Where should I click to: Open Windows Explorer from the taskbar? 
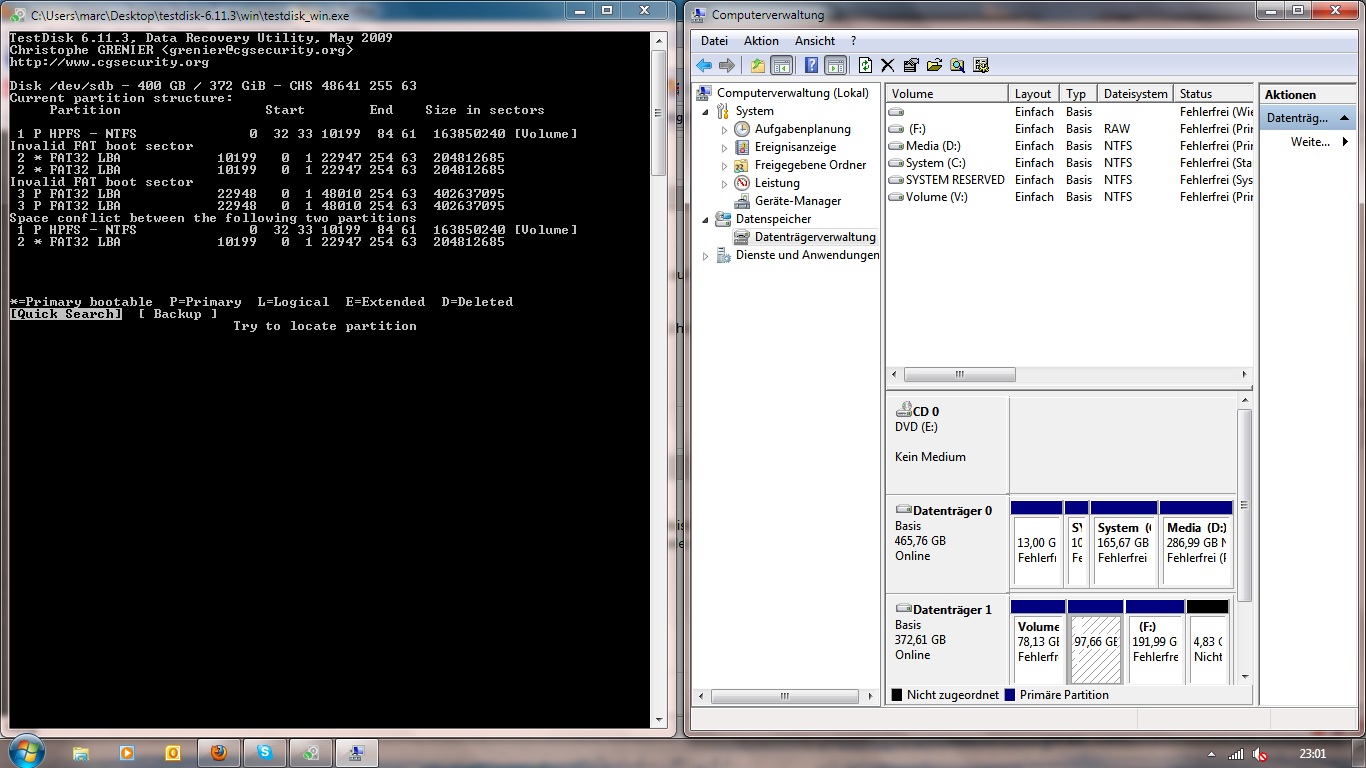coord(81,753)
